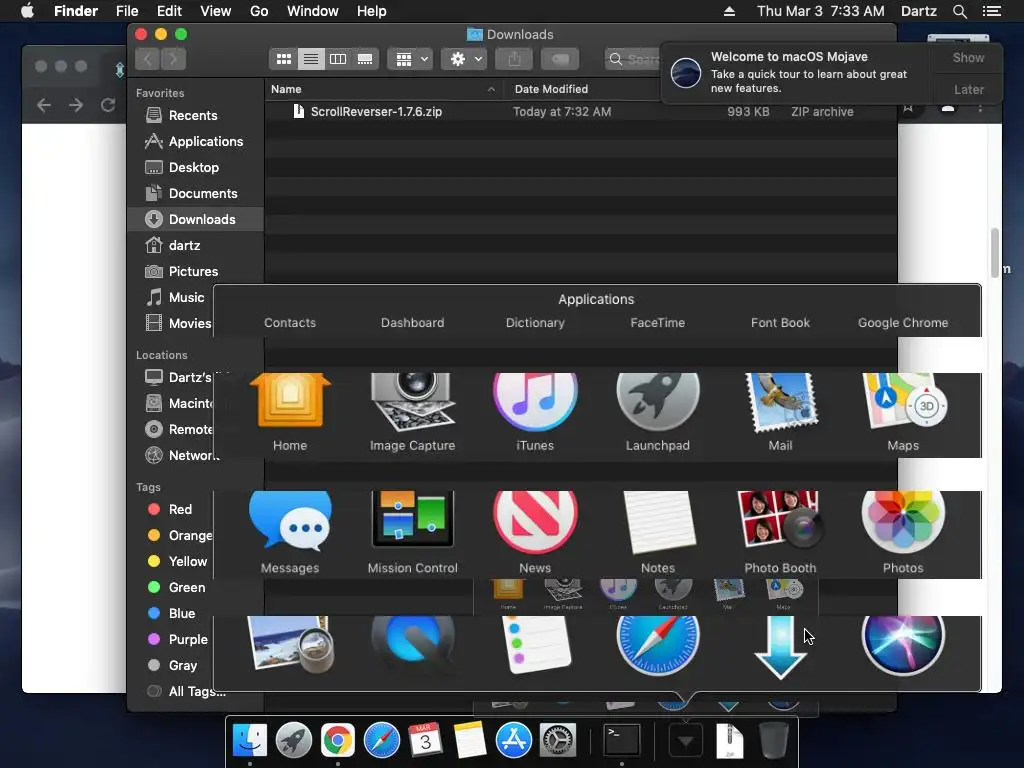Open the Help menu
1024x768 pixels.
pyautogui.click(x=372, y=11)
